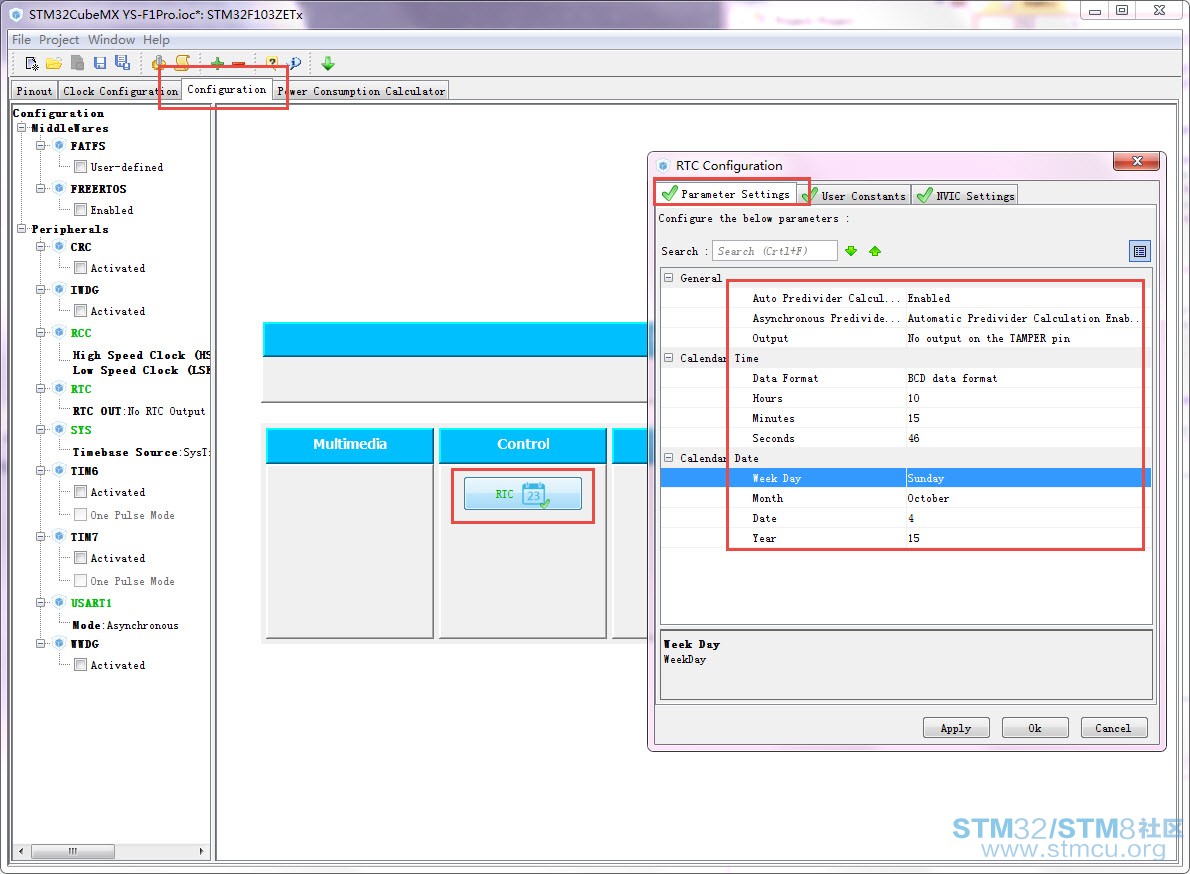Image resolution: width=1190 pixels, height=874 pixels.
Task: Activate the IWDG peripheral checkbox
Action: [x=80, y=310]
